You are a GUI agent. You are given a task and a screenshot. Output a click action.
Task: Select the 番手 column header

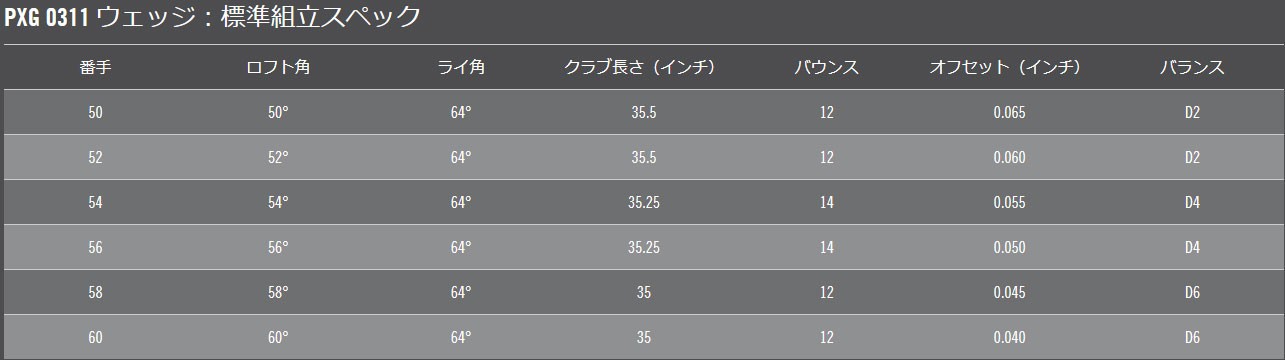coord(96,68)
